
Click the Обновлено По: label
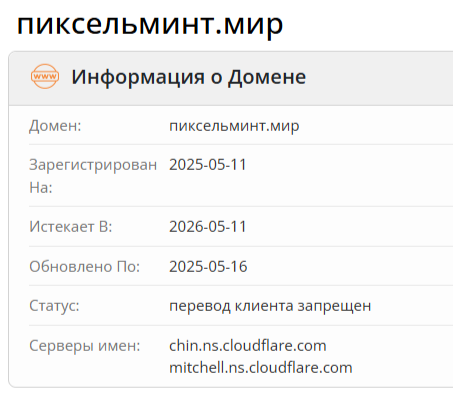click(x=85, y=267)
